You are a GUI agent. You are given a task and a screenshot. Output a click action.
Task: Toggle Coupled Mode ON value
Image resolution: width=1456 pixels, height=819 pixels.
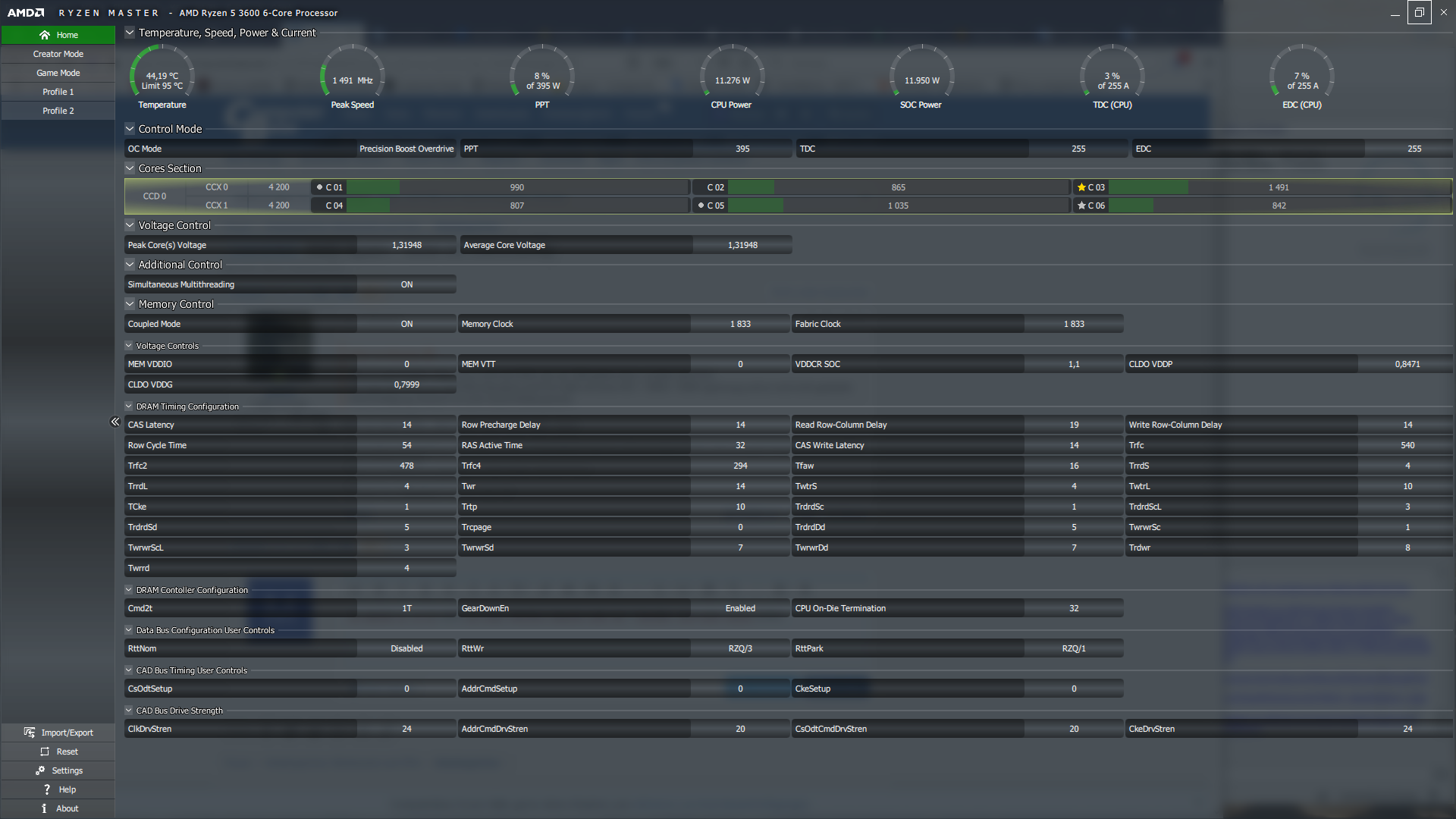click(406, 324)
